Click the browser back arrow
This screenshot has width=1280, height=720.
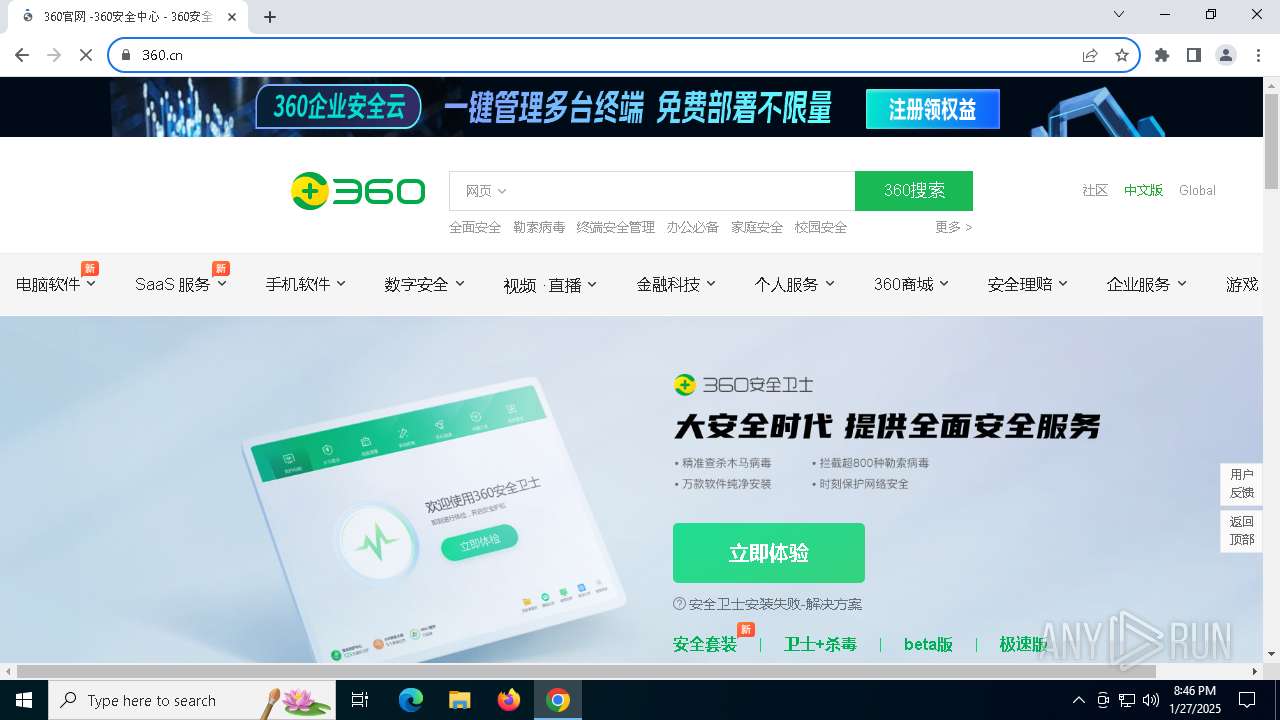(22, 55)
